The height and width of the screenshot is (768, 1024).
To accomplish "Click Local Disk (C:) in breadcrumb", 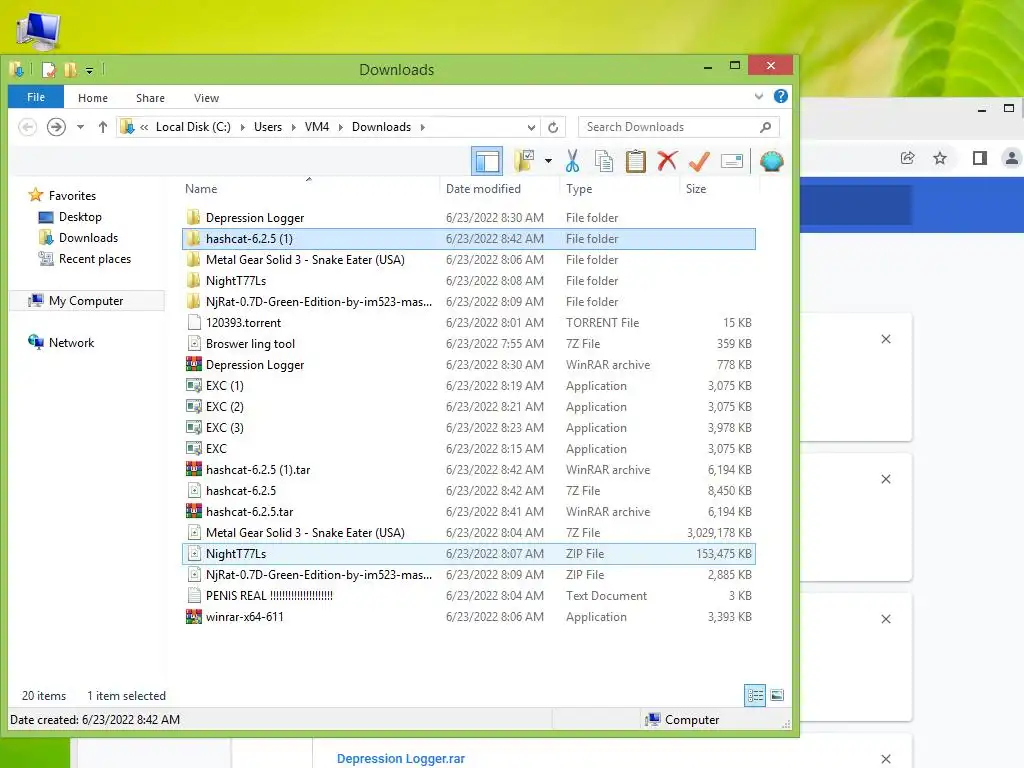I will tap(193, 127).
